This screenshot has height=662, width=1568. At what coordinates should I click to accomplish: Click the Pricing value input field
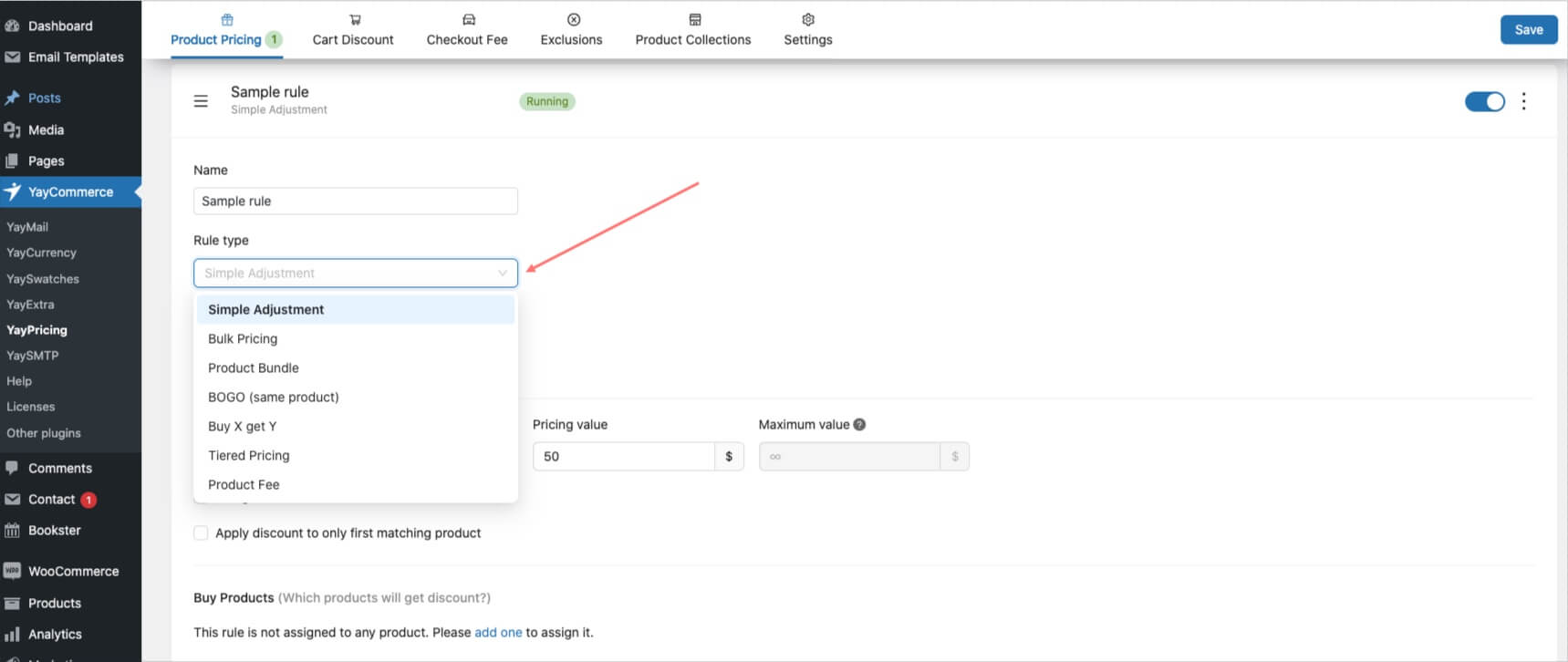[623, 457]
